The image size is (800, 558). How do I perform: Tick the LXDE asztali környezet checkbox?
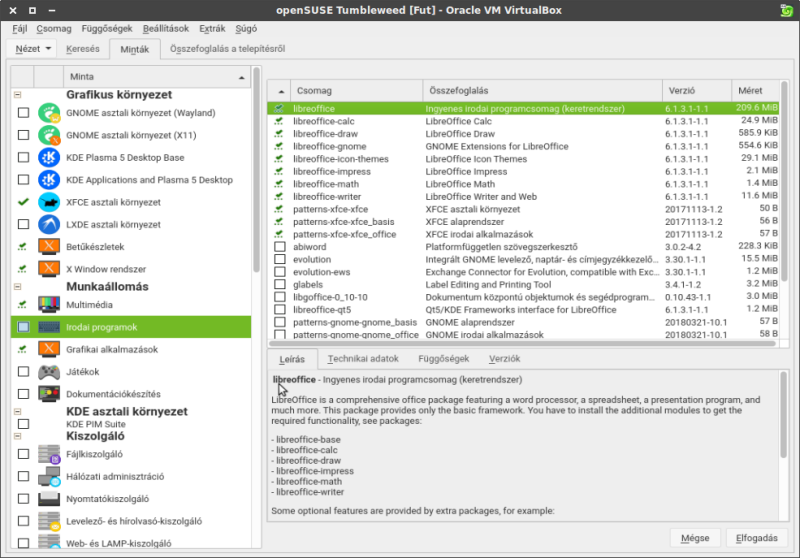(23, 224)
